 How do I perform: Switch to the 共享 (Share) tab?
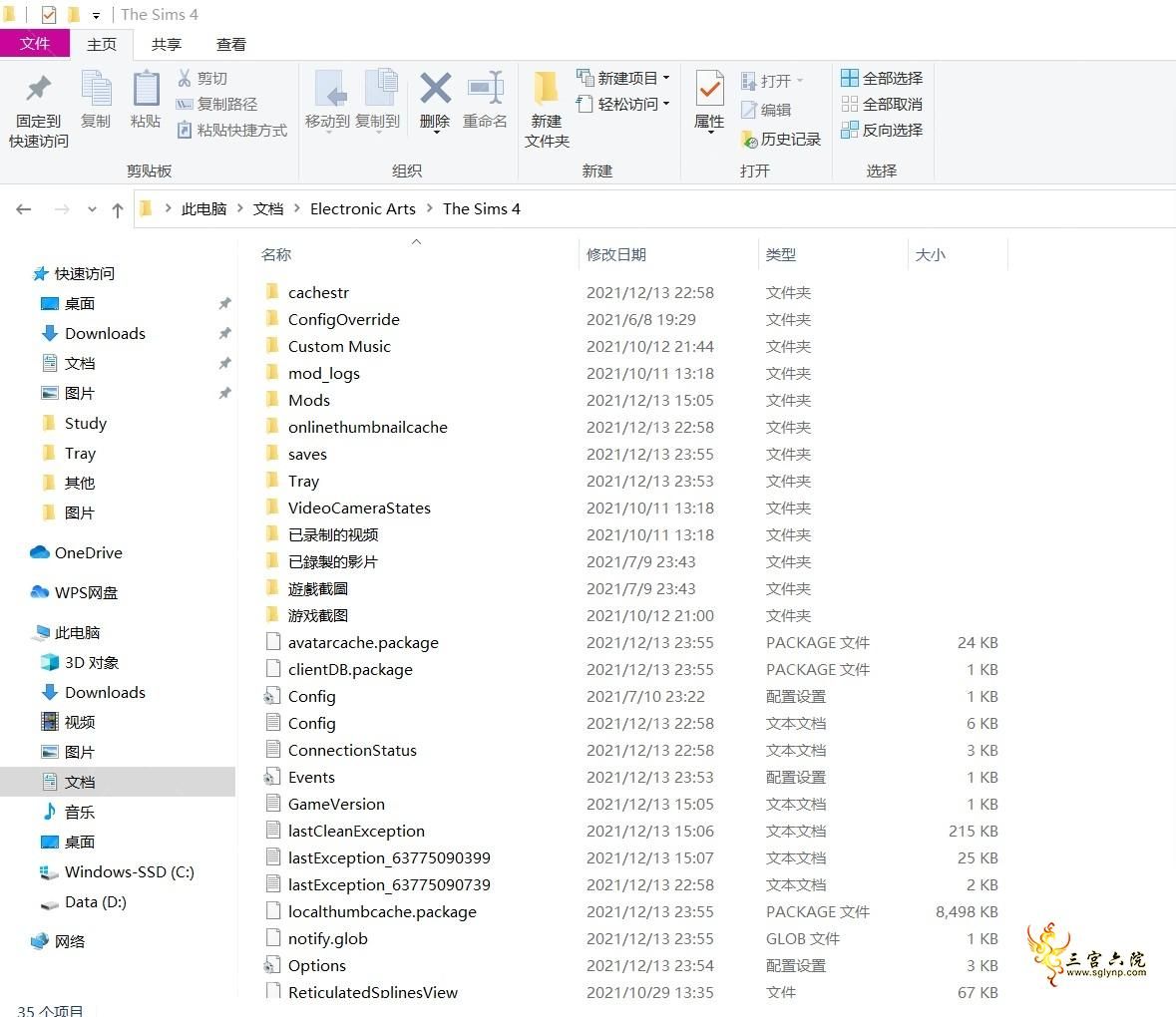point(167,44)
